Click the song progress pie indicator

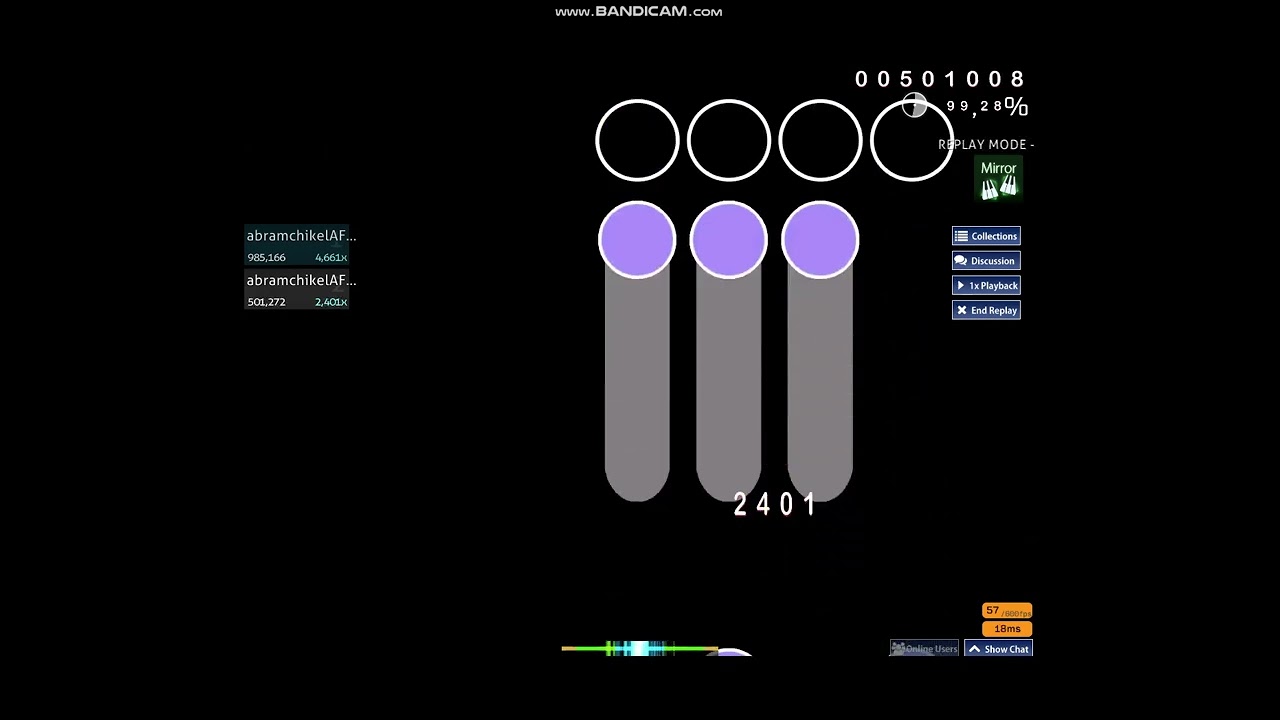(914, 105)
